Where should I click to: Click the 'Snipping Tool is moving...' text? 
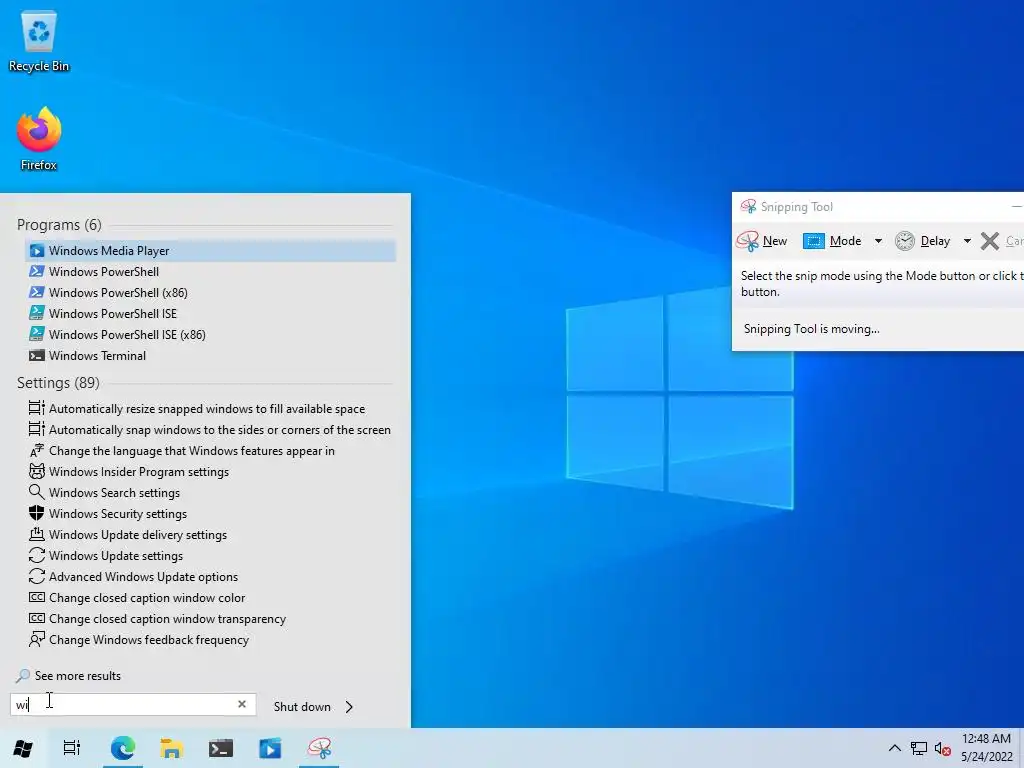(812, 329)
